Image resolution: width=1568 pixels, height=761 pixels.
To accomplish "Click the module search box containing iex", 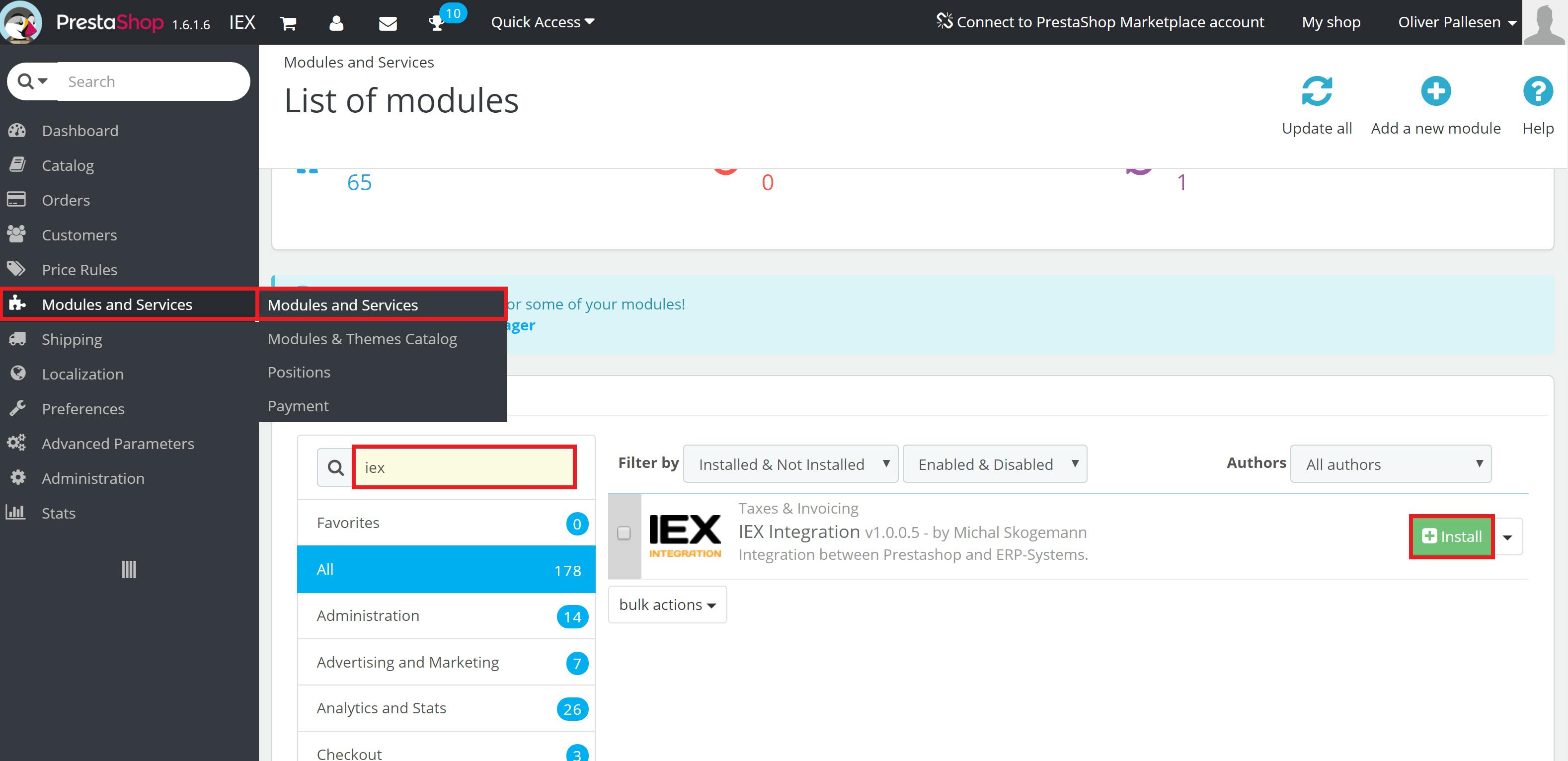I will pyautogui.click(x=465, y=467).
